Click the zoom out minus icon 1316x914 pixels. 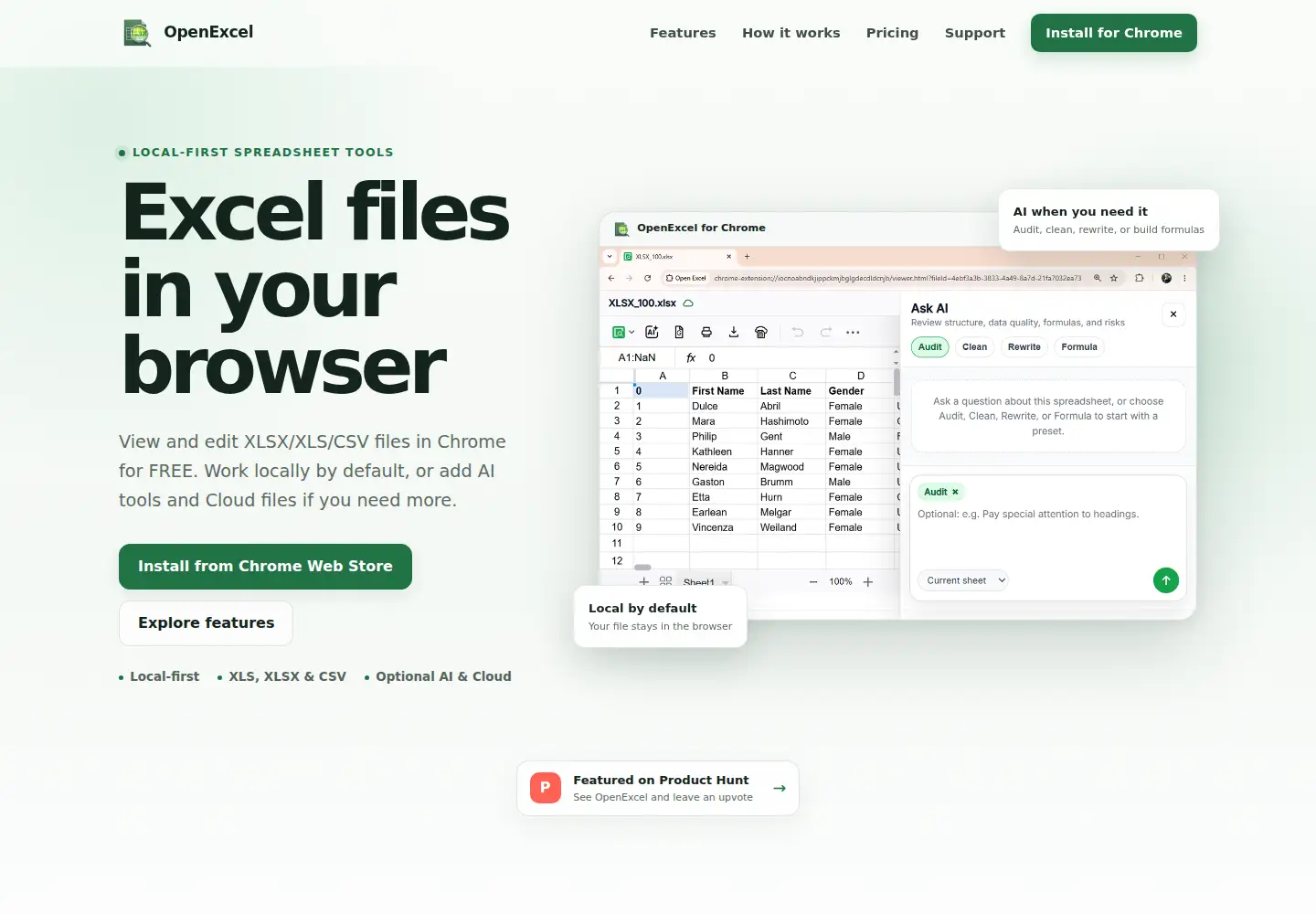[x=813, y=582]
